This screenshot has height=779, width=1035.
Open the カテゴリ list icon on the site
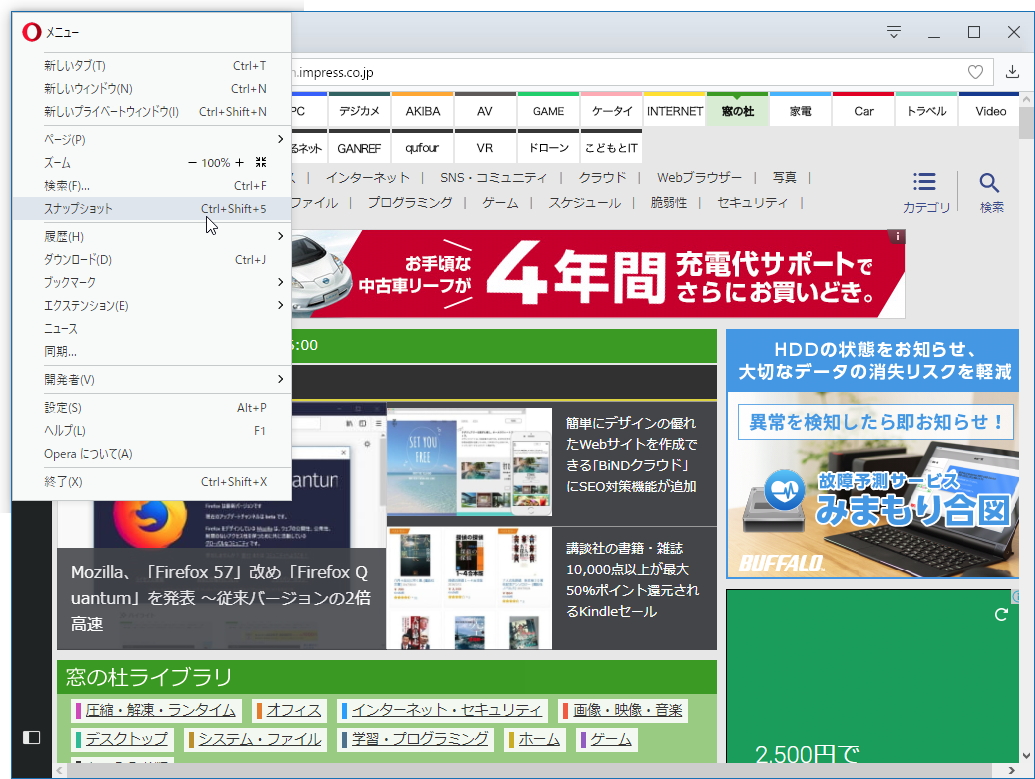point(922,183)
